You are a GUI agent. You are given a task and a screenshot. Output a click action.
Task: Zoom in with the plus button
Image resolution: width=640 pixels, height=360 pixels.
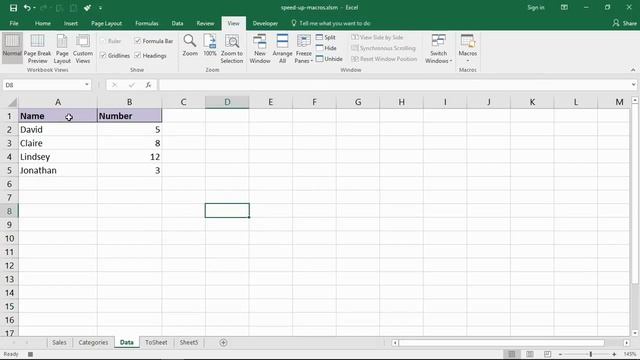614,354
